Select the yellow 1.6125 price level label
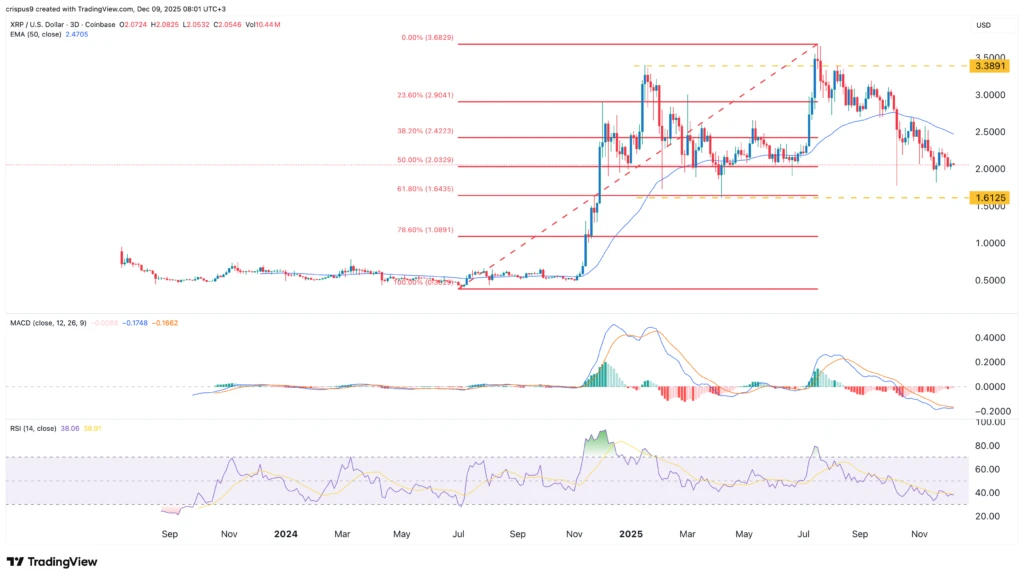 [x=992, y=198]
